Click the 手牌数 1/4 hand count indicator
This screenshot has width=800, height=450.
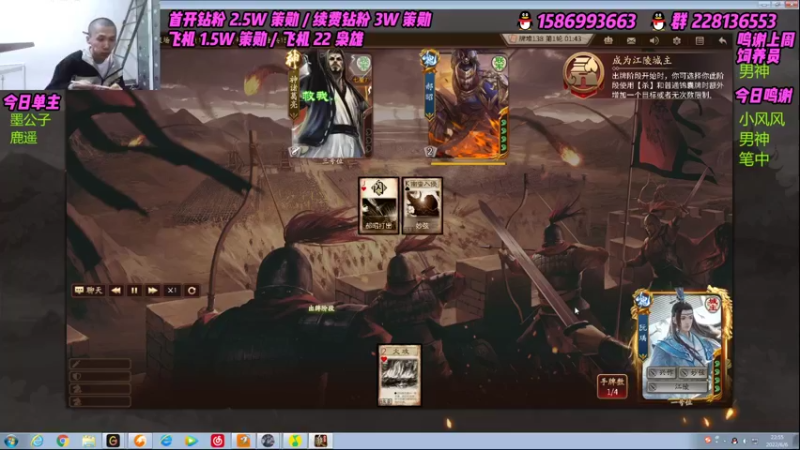click(x=612, y=386)
